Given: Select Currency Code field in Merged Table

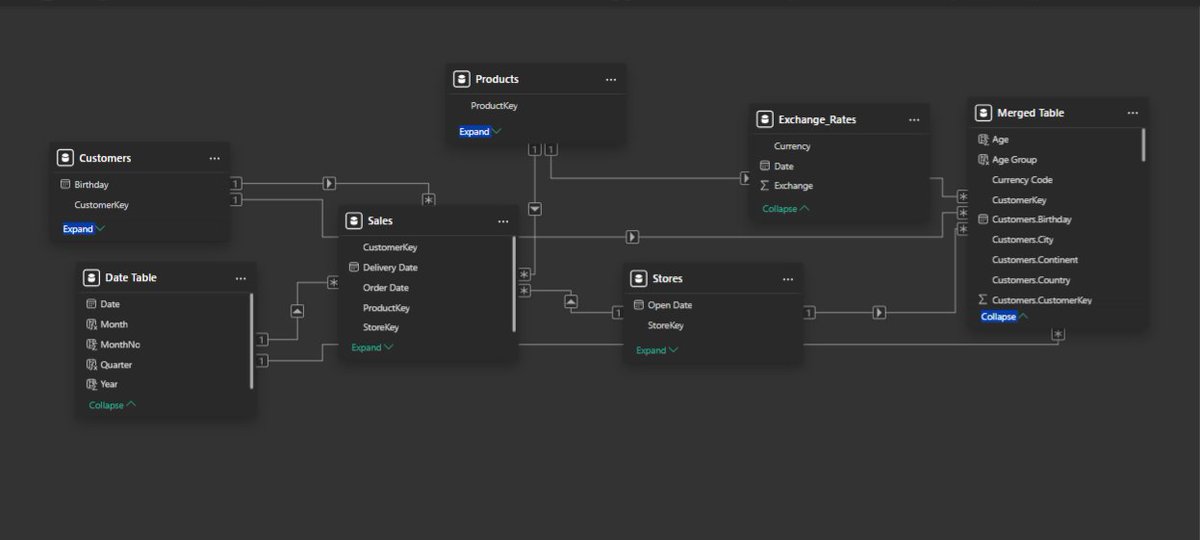Looking at the screenshot, I should [1022, 180].
